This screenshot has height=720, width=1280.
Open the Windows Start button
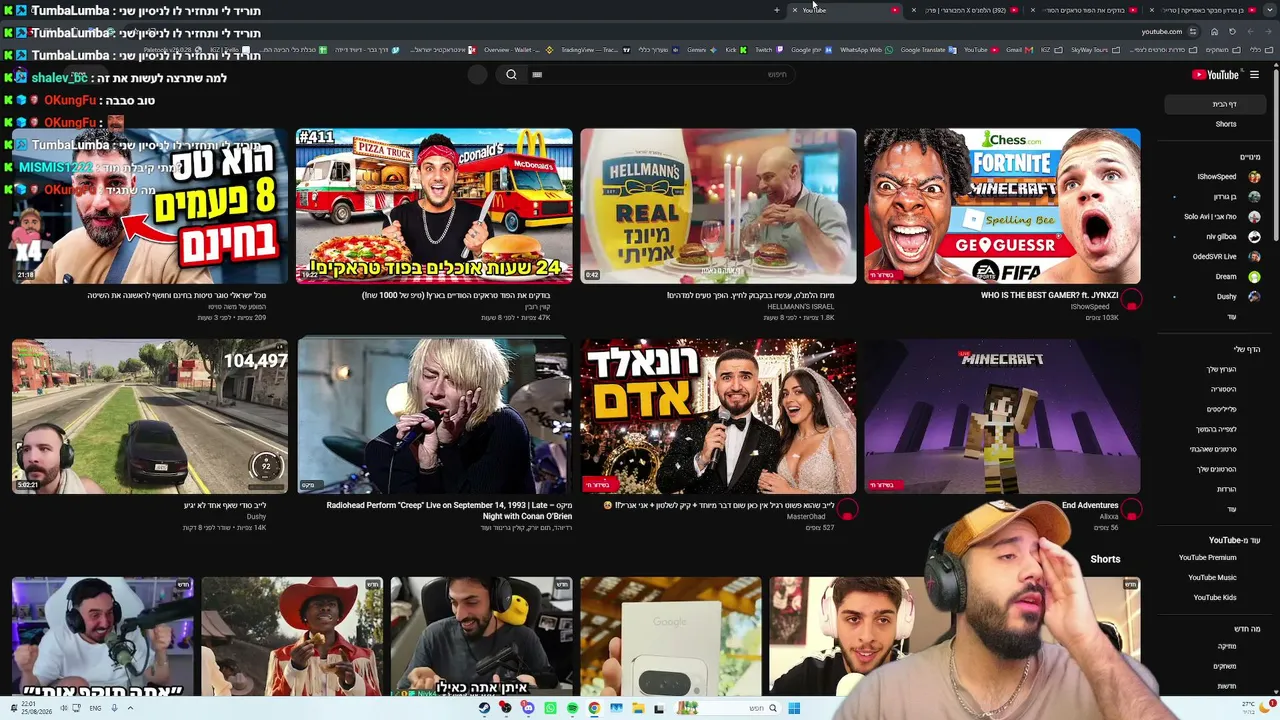794,708
